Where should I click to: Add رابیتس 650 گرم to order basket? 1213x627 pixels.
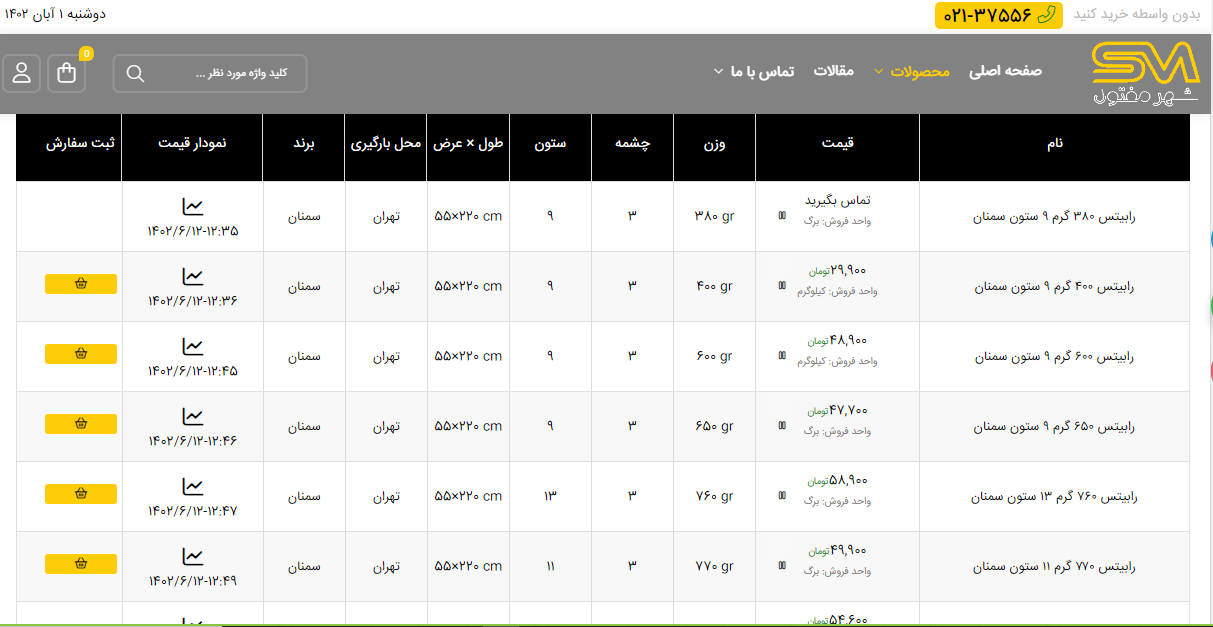(81, 424)
